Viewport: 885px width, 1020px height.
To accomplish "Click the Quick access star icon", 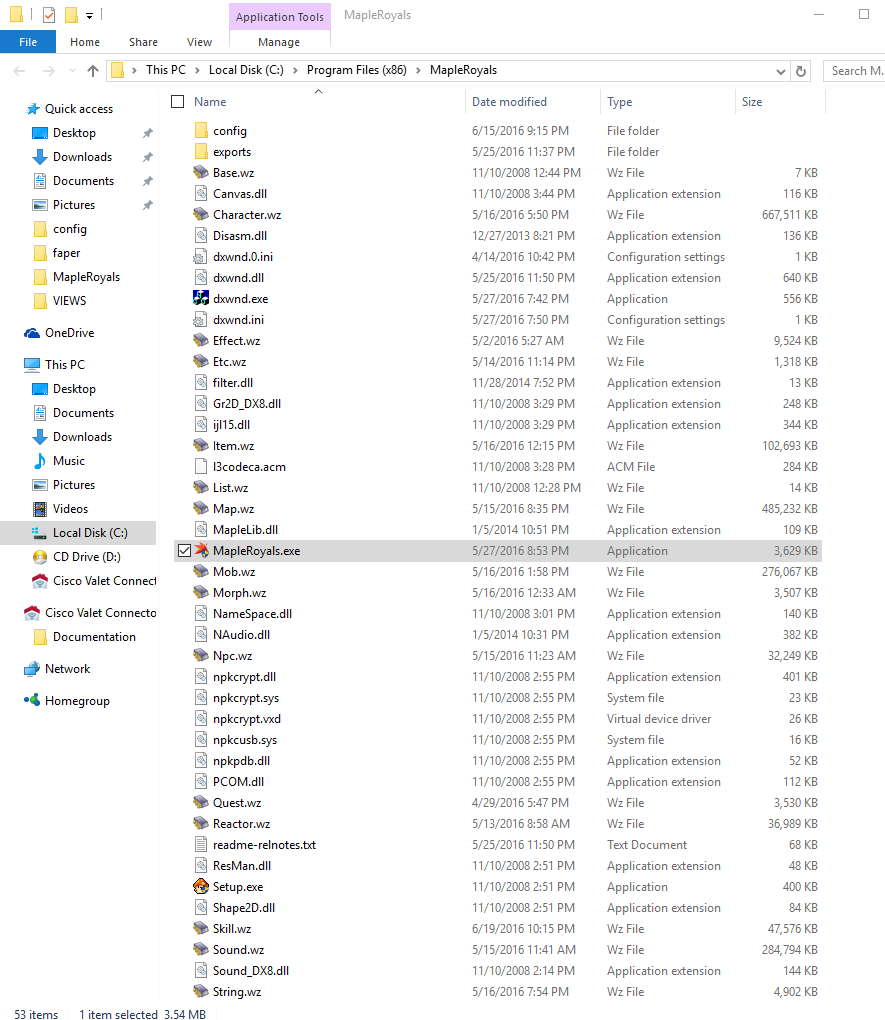I will click(x=33, y=109).
